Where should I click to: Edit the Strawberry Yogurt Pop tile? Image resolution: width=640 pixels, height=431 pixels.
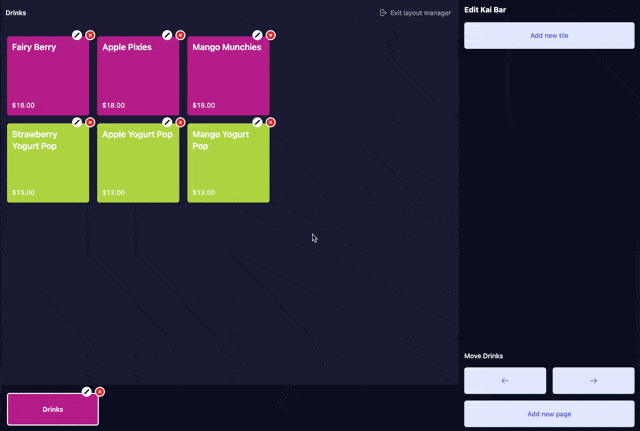click(x=77, y=122)
